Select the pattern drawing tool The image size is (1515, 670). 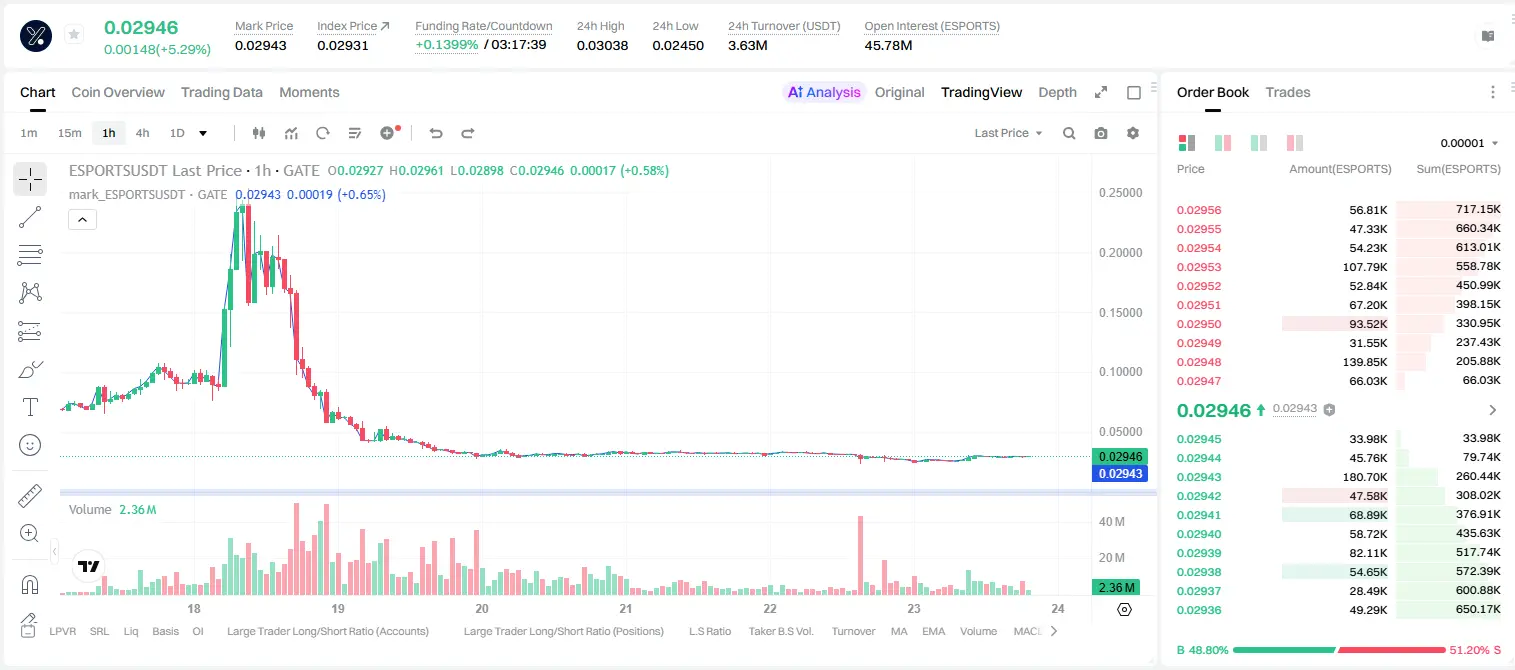(x=30, y=293)
